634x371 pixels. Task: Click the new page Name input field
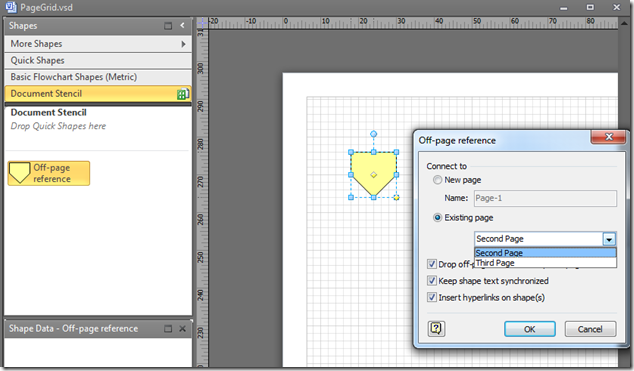click(545, 198)
